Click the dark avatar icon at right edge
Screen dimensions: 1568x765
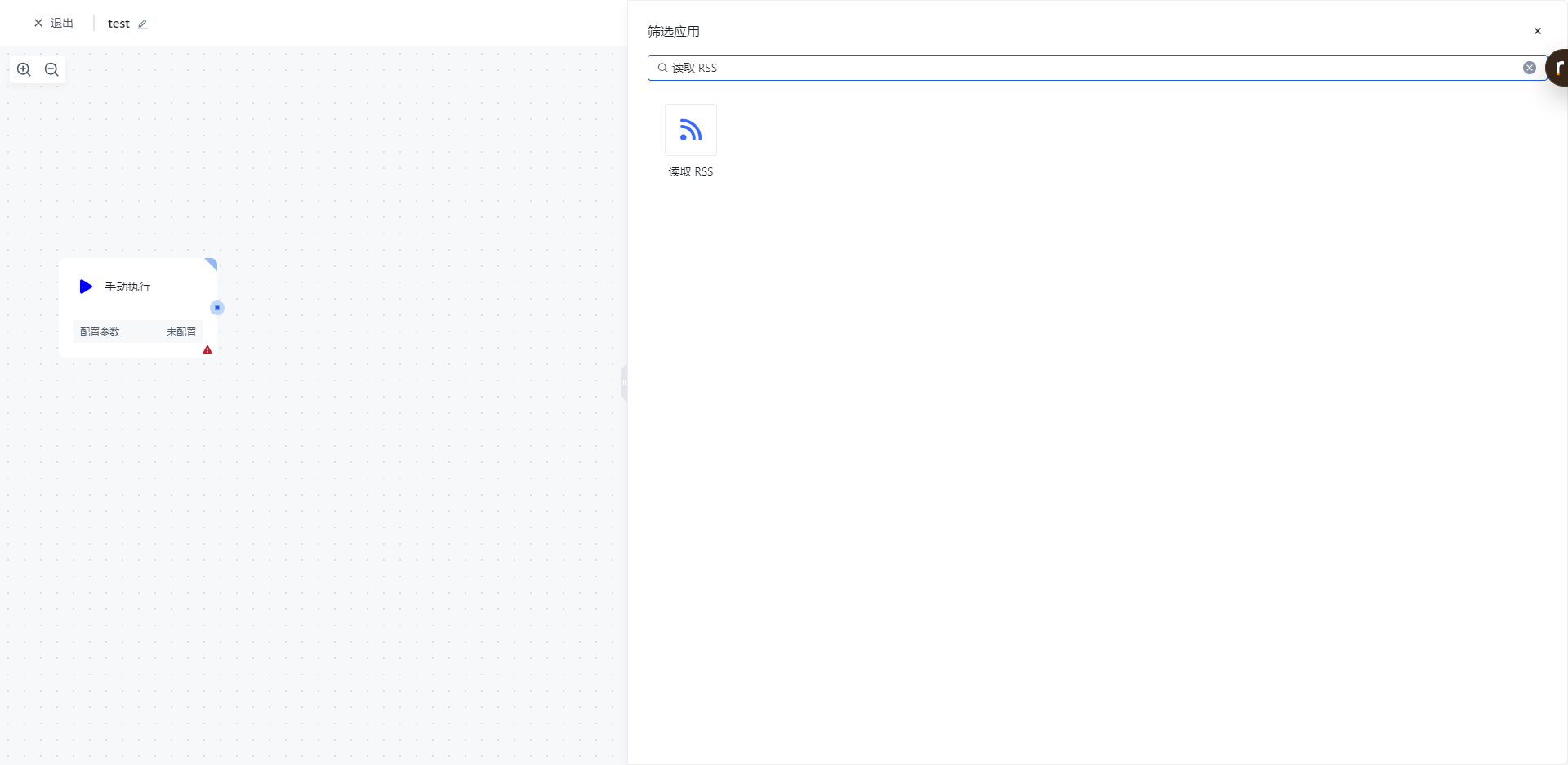[1558, 68]
